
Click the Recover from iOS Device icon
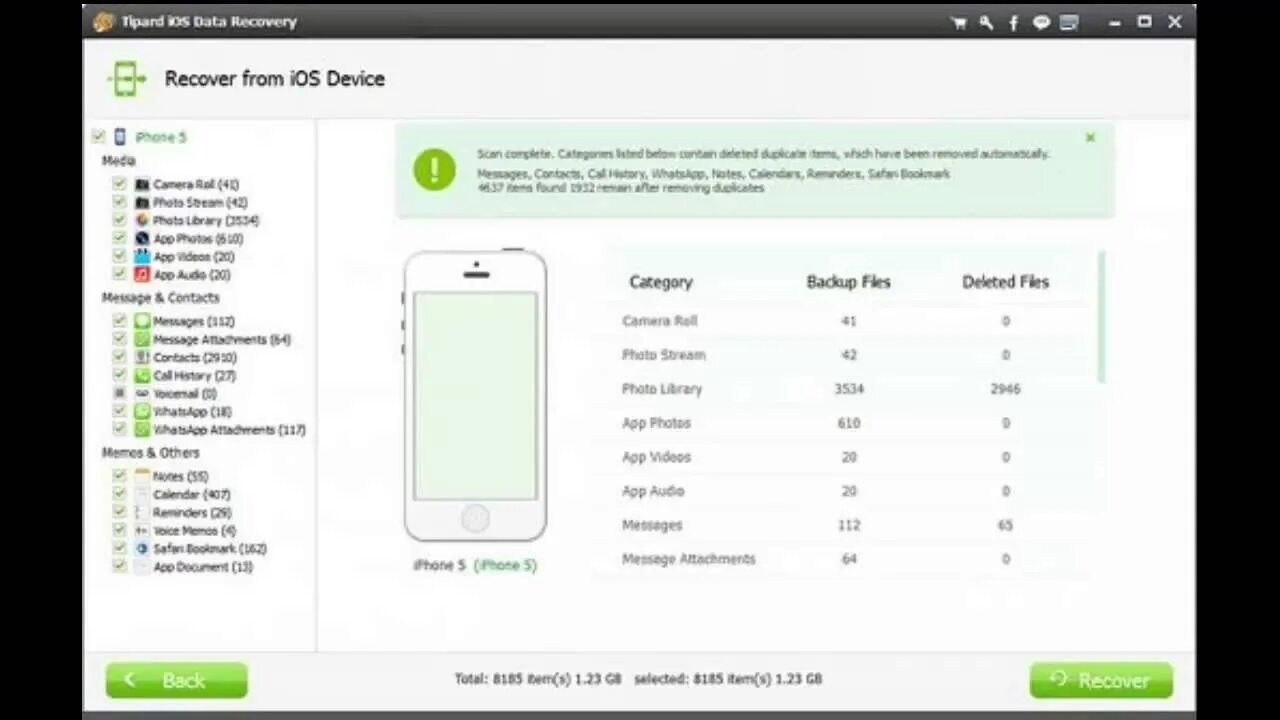click(127, 79)
